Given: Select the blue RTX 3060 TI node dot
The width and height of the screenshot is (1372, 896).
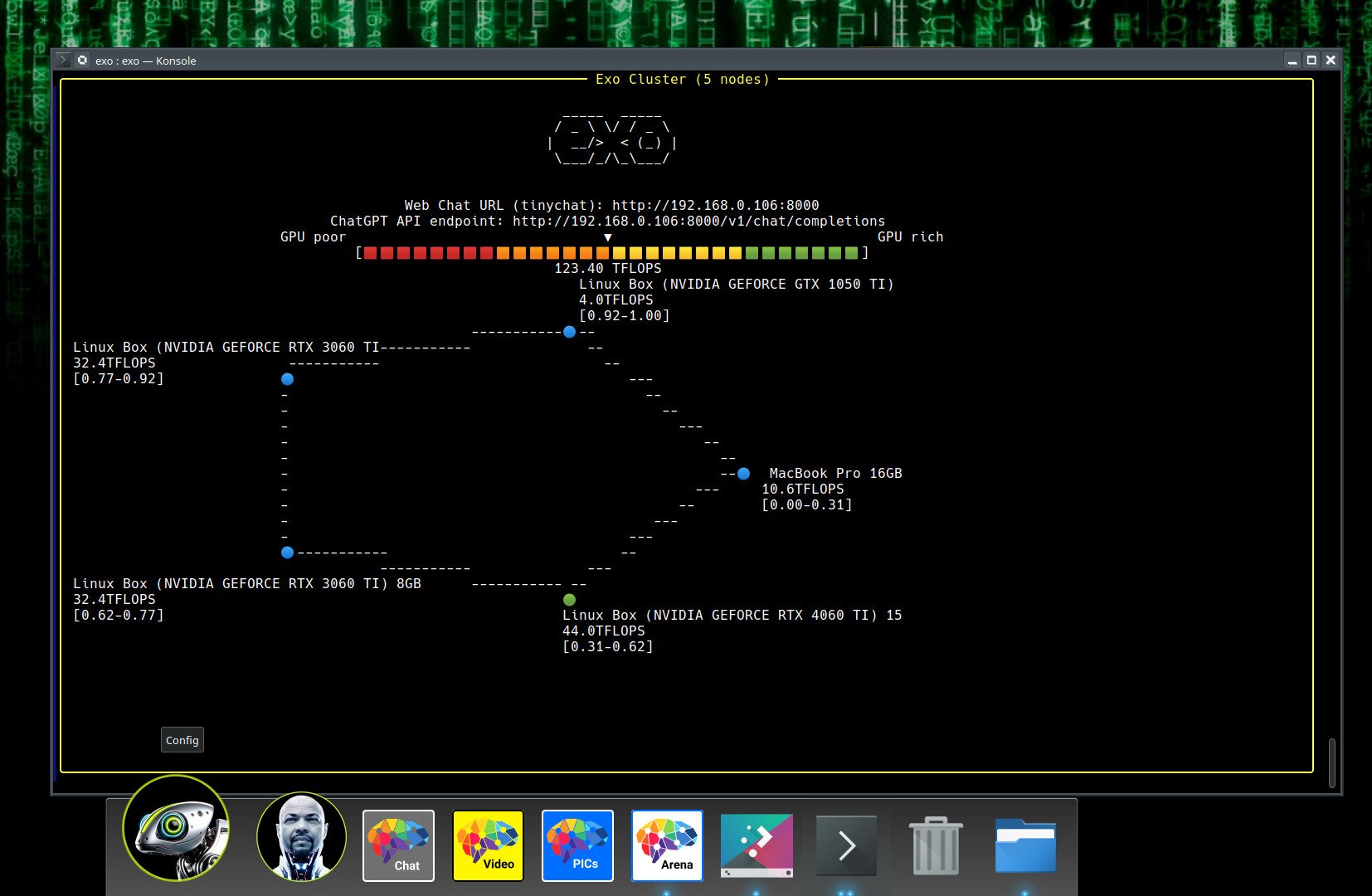Looking at the screenshot, I should 286,379.
